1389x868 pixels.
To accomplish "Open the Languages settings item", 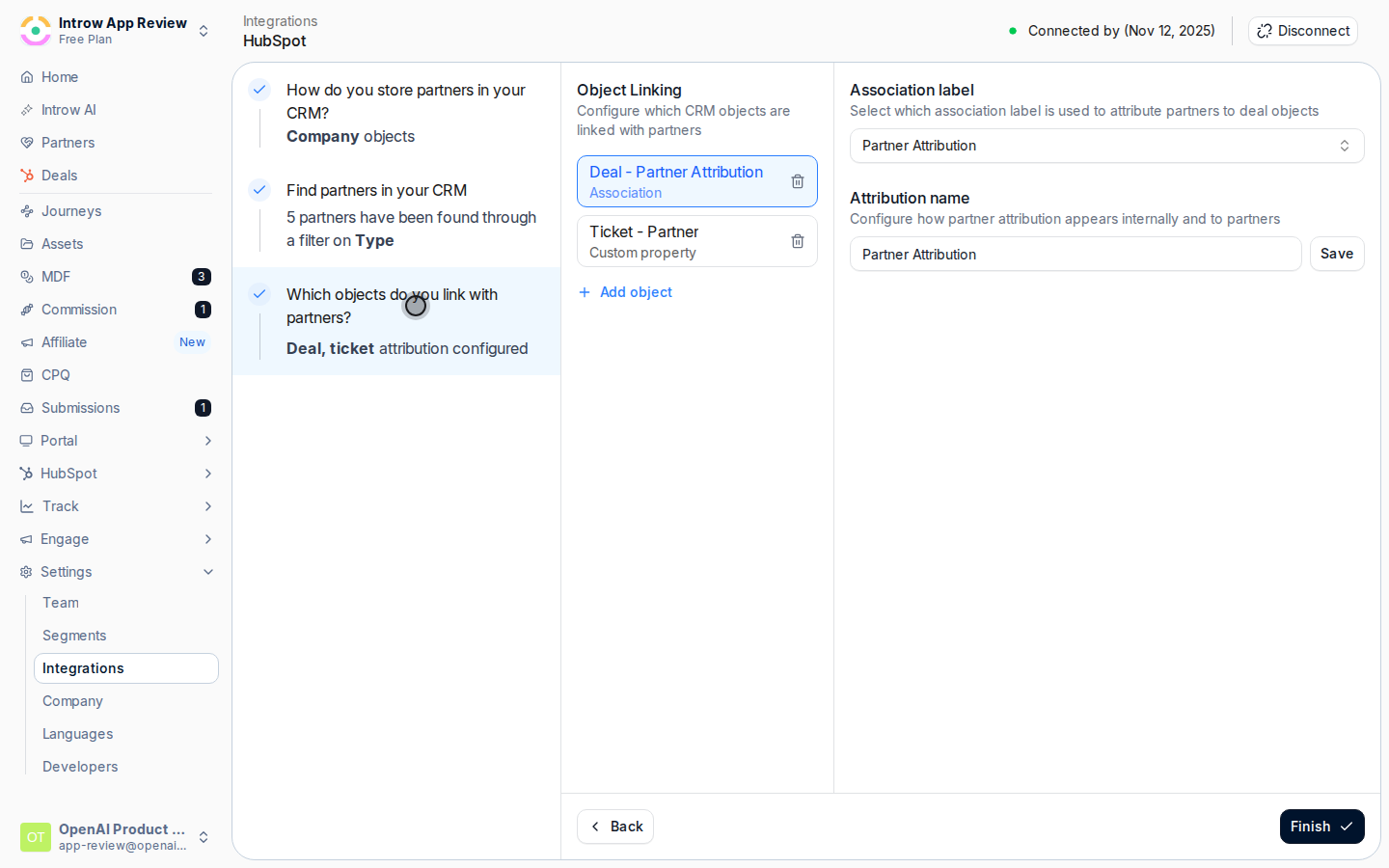I will click(x=126, y=734).
